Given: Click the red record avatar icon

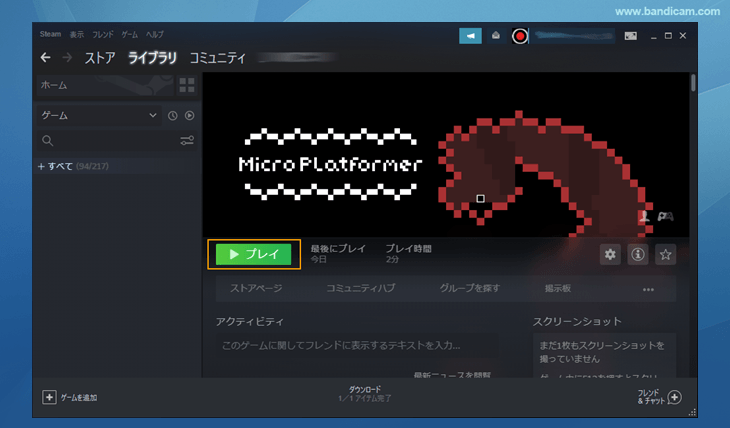Looking at the screenshot, I should point(520,36).
